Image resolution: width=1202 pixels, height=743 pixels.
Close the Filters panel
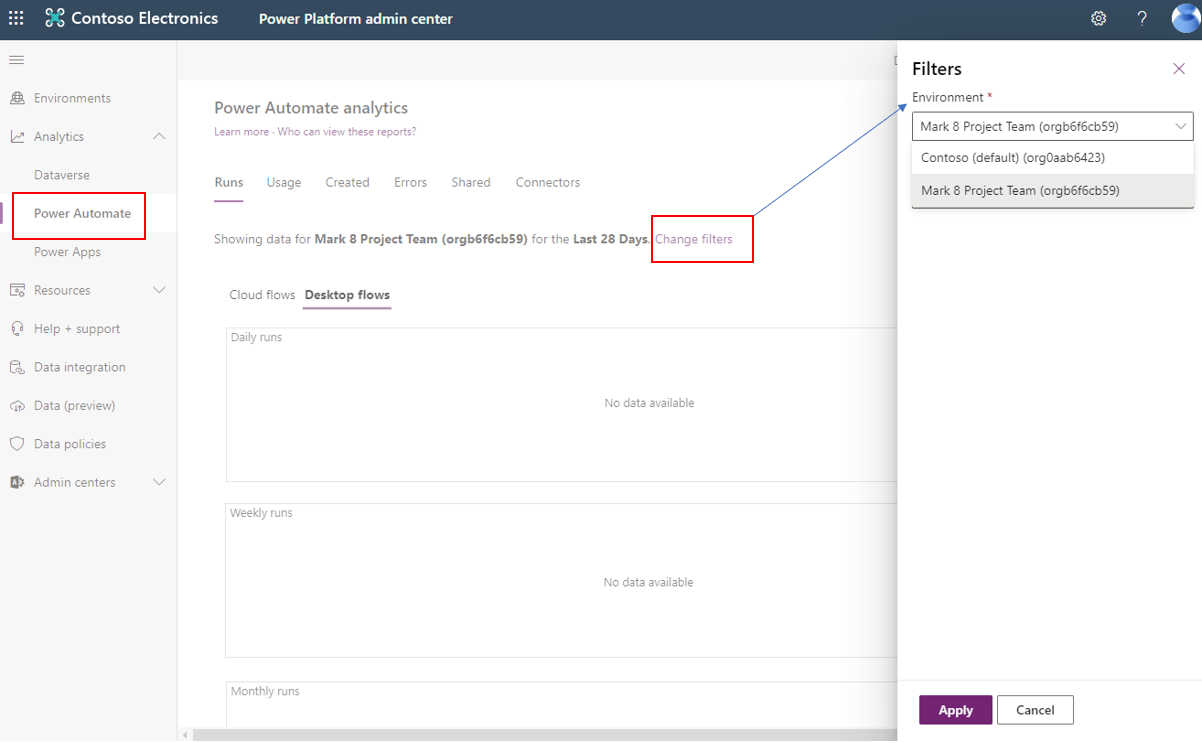click(1178, 69)
